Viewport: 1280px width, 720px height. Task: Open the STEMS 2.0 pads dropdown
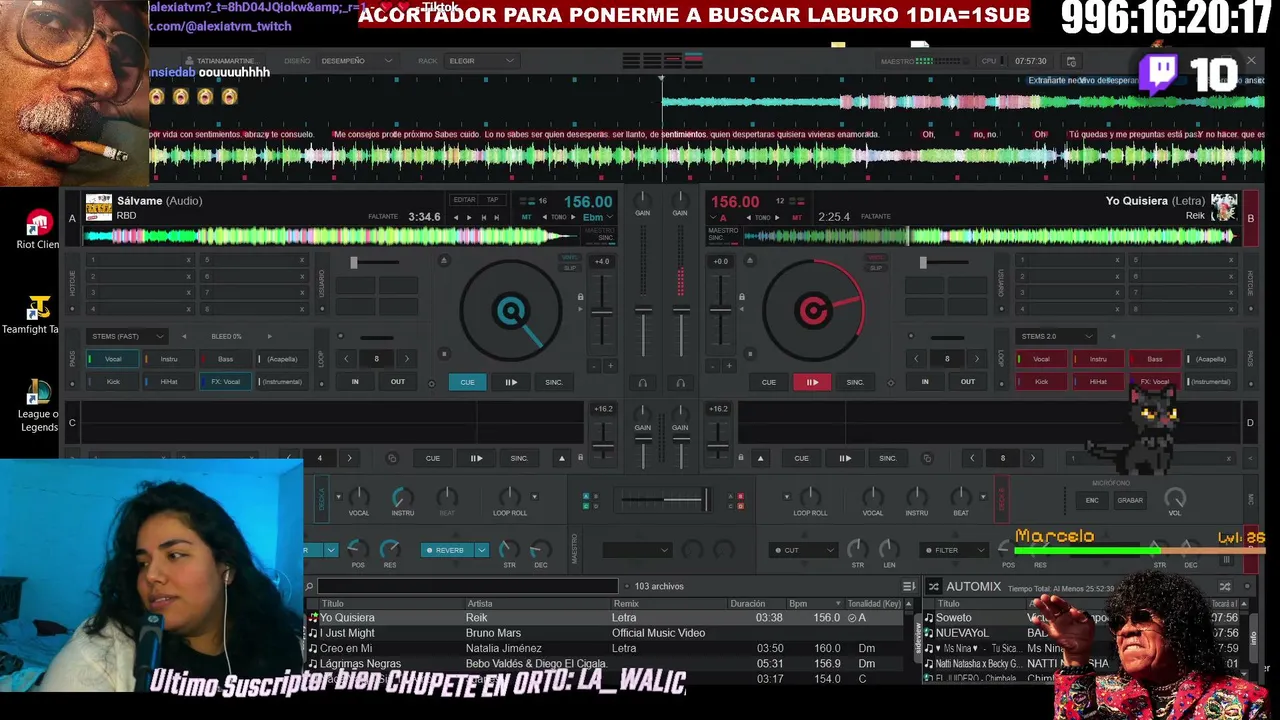click(1055, 336)
